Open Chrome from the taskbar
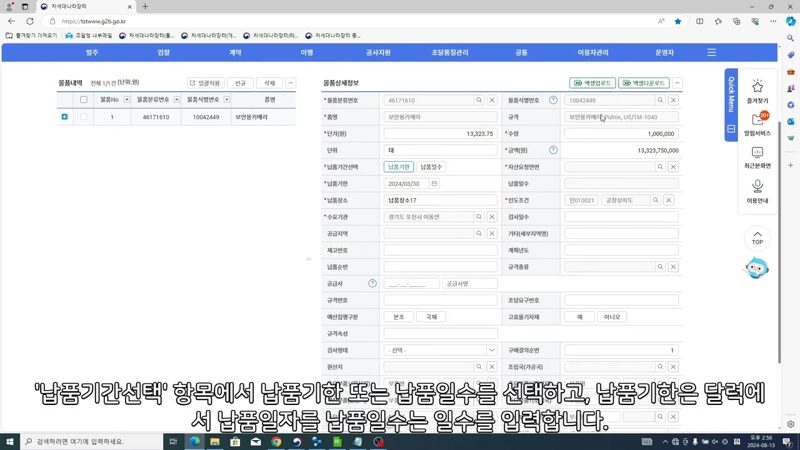The width and height of the screenshot is (800, 450). (276, 441)
